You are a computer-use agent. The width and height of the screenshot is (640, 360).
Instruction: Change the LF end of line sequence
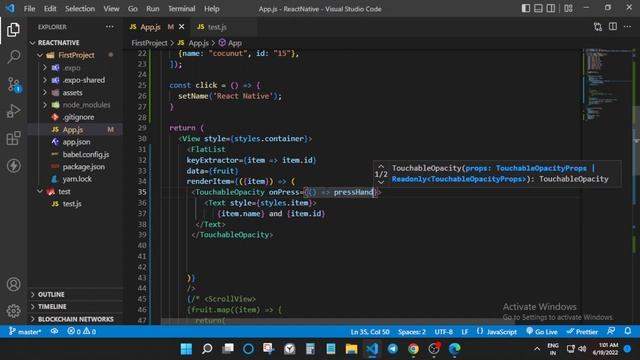pos(465,332)
